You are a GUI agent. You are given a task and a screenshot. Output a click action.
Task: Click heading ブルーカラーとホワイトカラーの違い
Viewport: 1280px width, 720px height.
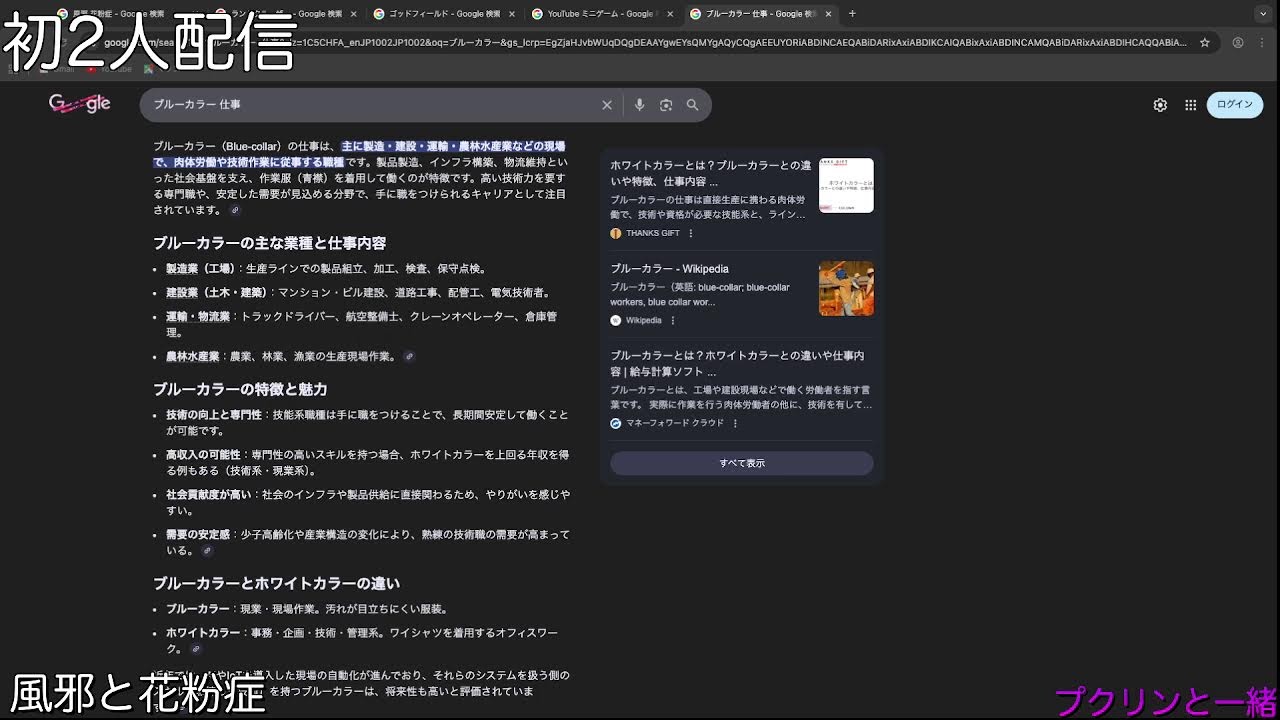click(x=276, y=583)
